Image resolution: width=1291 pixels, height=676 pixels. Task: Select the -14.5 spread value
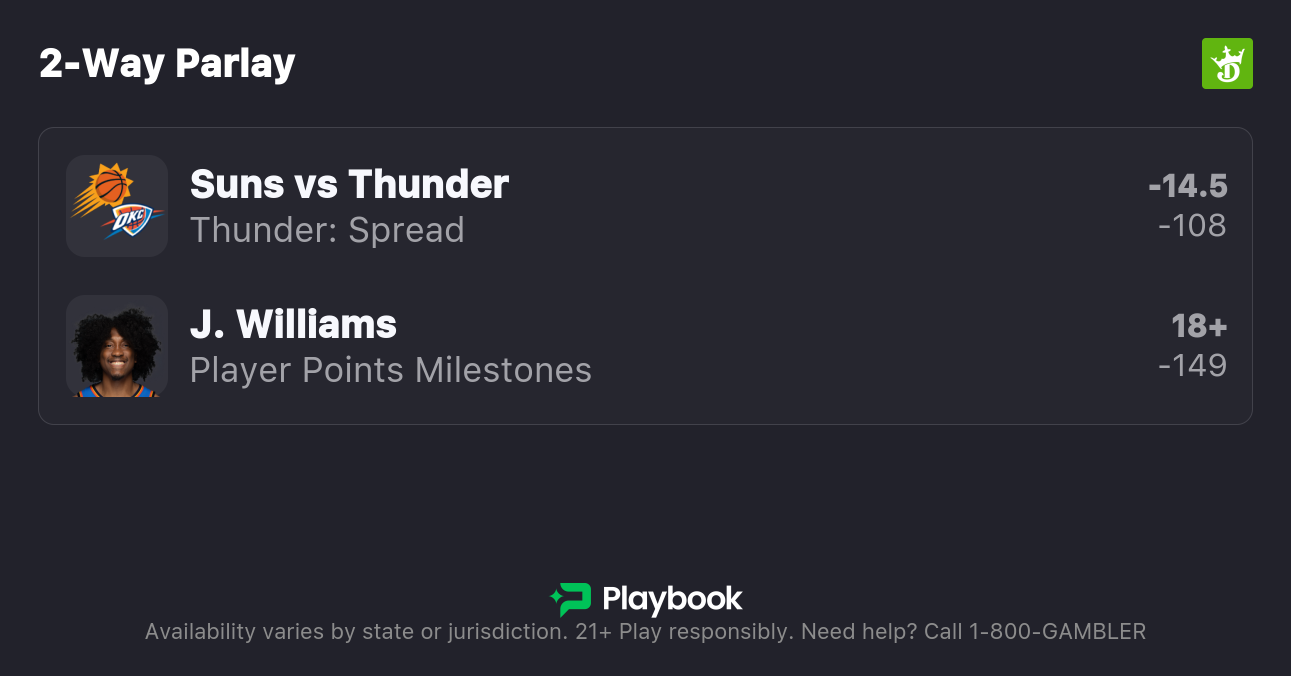[1187, 186]
